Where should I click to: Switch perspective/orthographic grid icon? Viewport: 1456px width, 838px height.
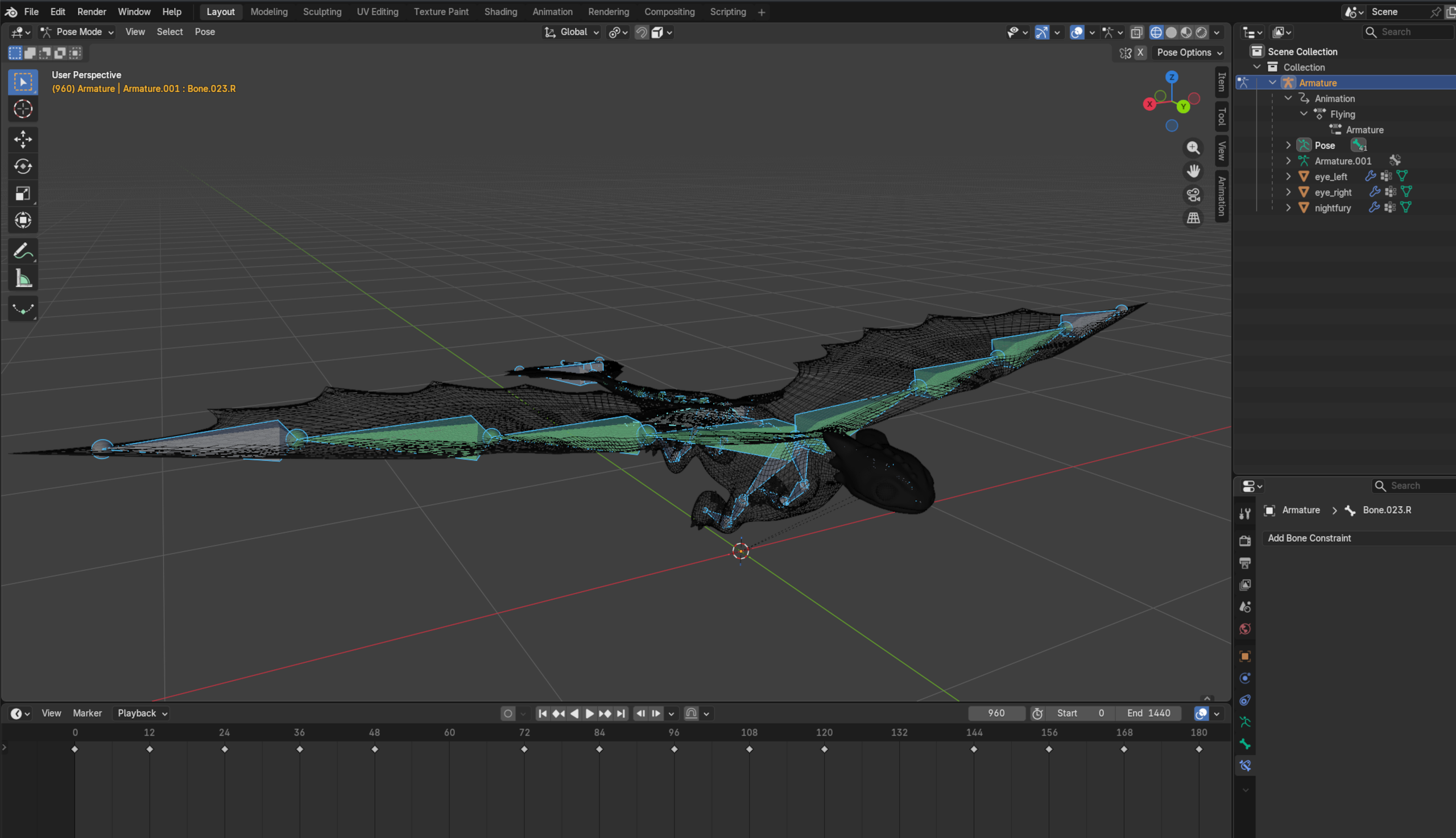click(x=1193, y=218)
